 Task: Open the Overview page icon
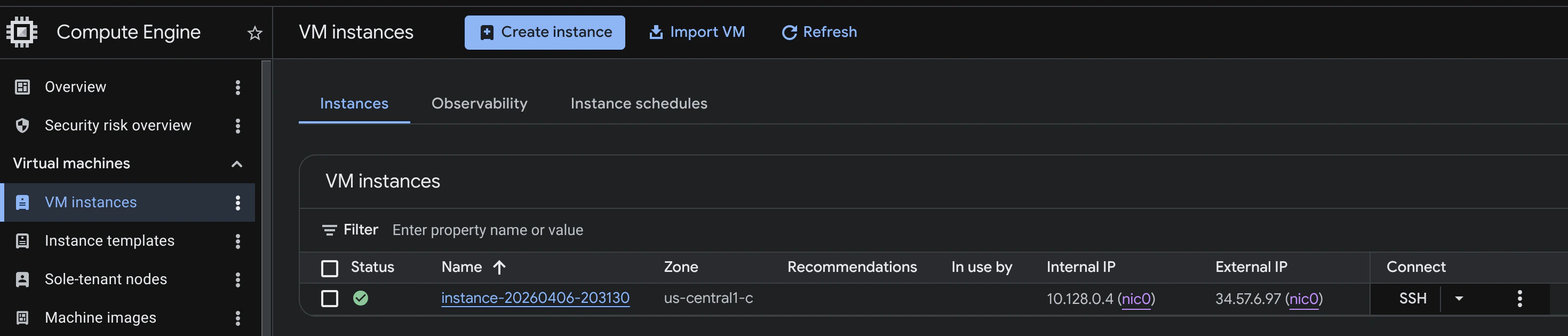click(x=22, y=87)
